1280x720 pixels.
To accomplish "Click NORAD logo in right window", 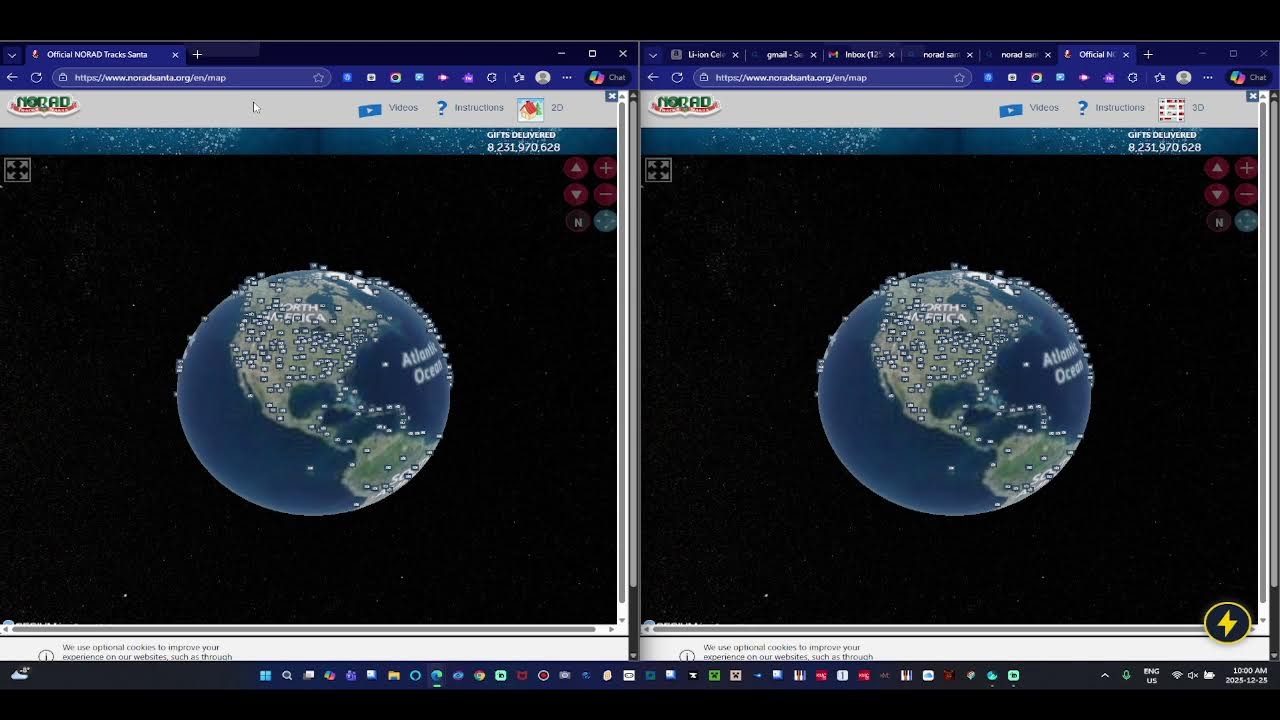I will (685, 105).
